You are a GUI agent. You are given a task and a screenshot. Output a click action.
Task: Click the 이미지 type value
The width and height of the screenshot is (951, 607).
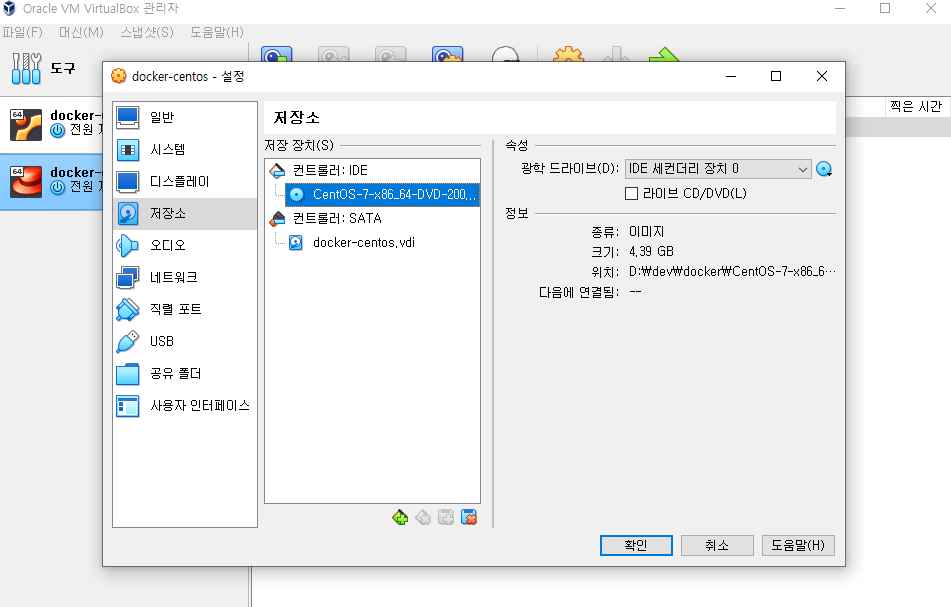click(647, 232)
